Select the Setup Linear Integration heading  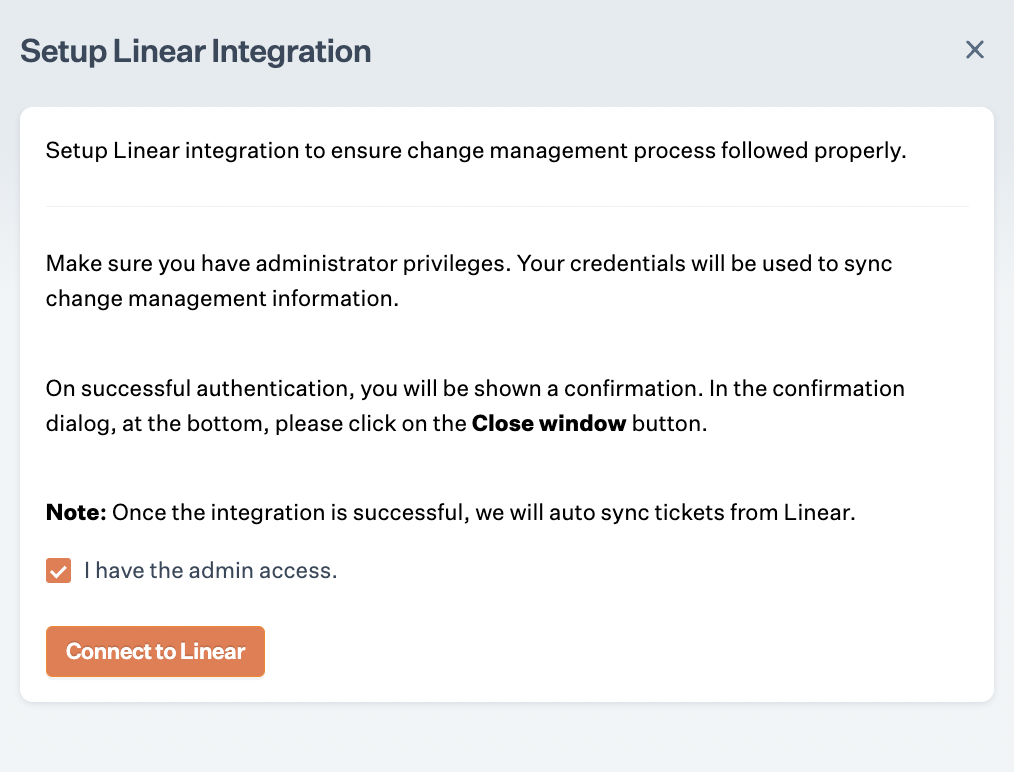(196, 51)
